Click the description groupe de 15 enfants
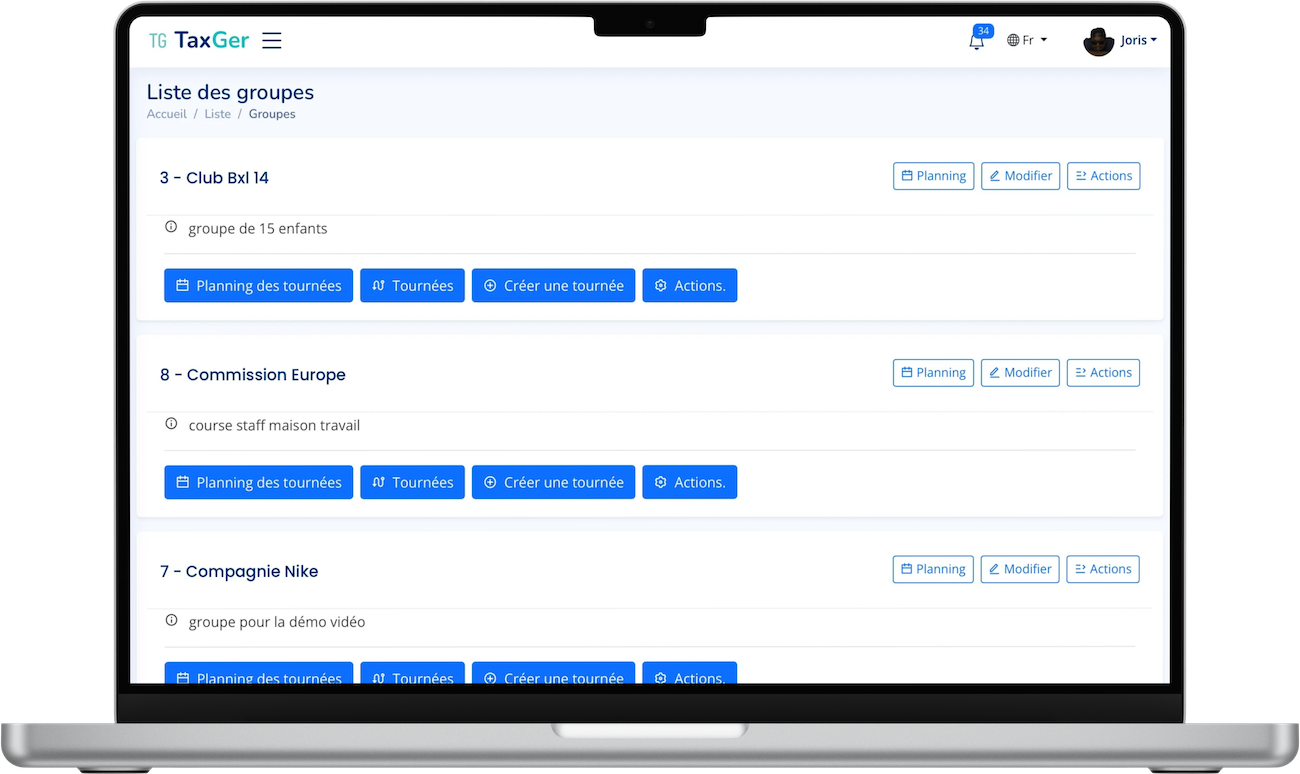Viewport: 1300px width, 774px height. 258,228
